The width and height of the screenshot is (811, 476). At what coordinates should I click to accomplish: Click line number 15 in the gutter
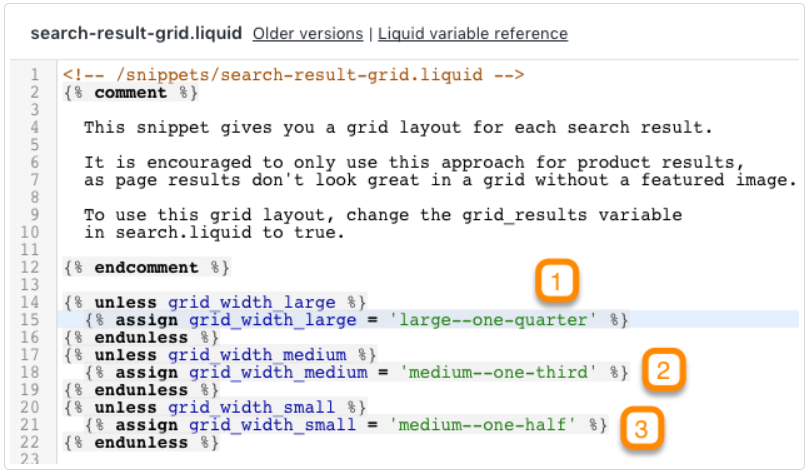29,320
